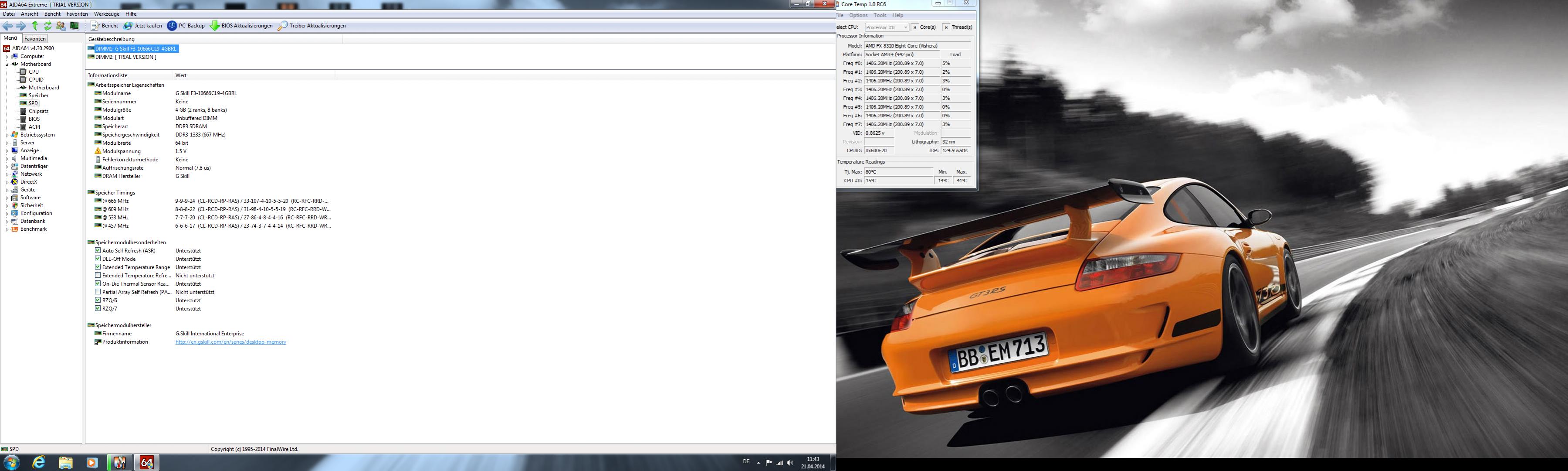Toggle the DLL-Off Mode checkbox
1568x471 pixels.
(x=98, y=259)
